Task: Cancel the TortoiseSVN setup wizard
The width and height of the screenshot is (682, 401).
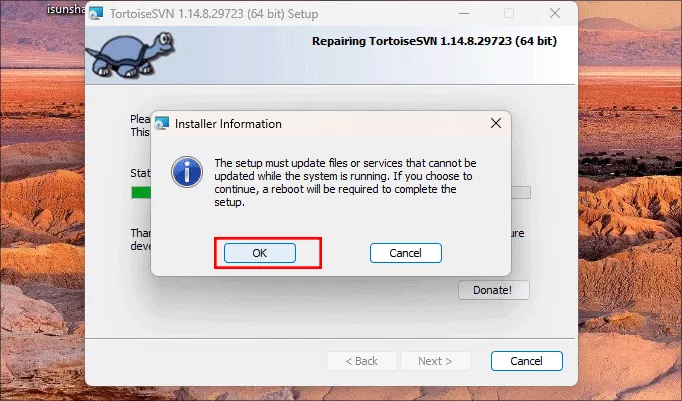Action: click(x=527, y=361)
